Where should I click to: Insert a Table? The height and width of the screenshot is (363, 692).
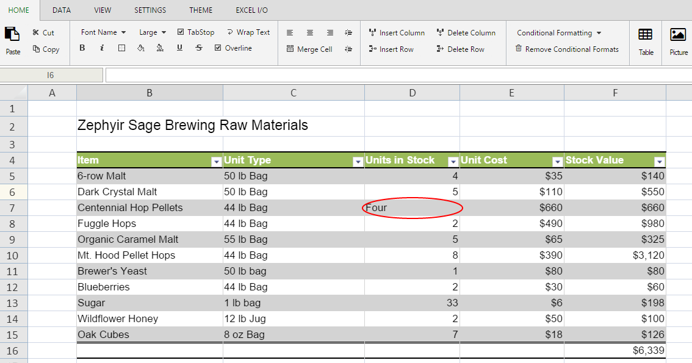(x=646, y=41)
